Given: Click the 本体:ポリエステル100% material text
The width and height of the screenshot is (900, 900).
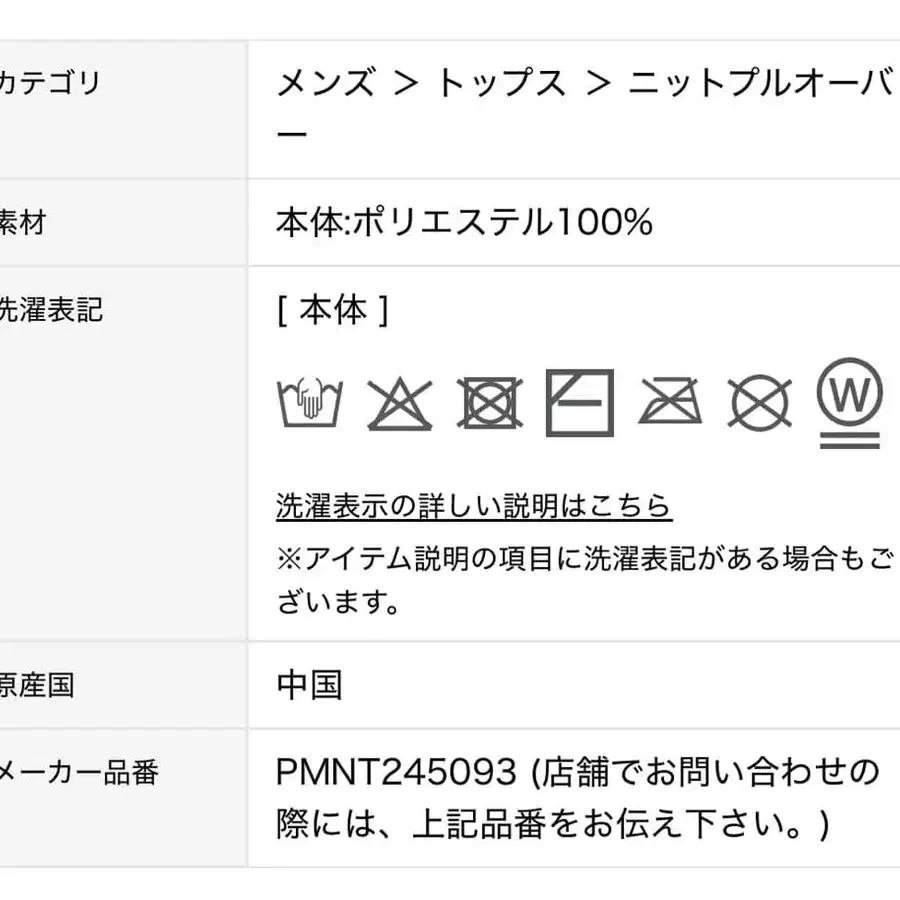Looking at the screenshot, I should point(464,221).
